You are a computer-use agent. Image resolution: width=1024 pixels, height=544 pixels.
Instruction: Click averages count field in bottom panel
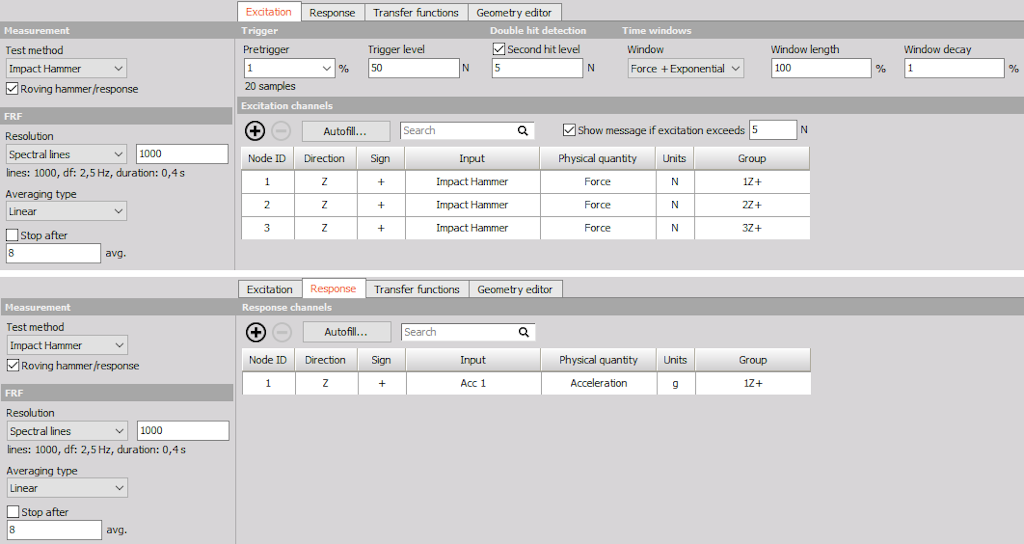click(54, 530)
